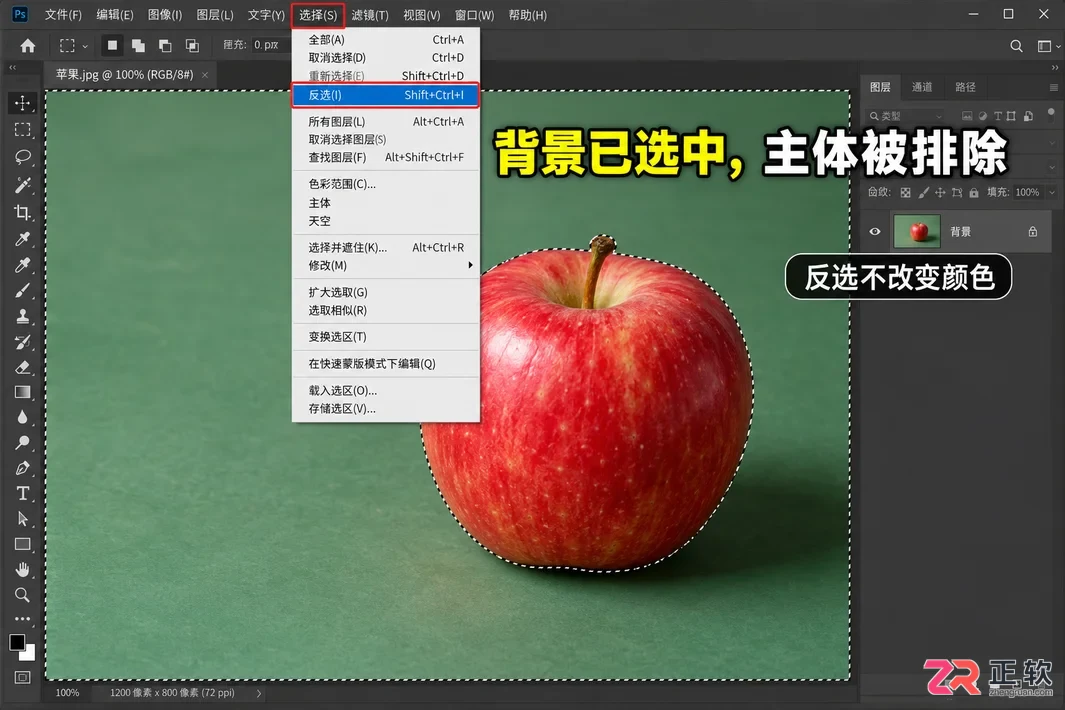This screenshot has width=1065, height=710.
Task: Select the Path Selection arrow tool
Action: pos(22,518)
